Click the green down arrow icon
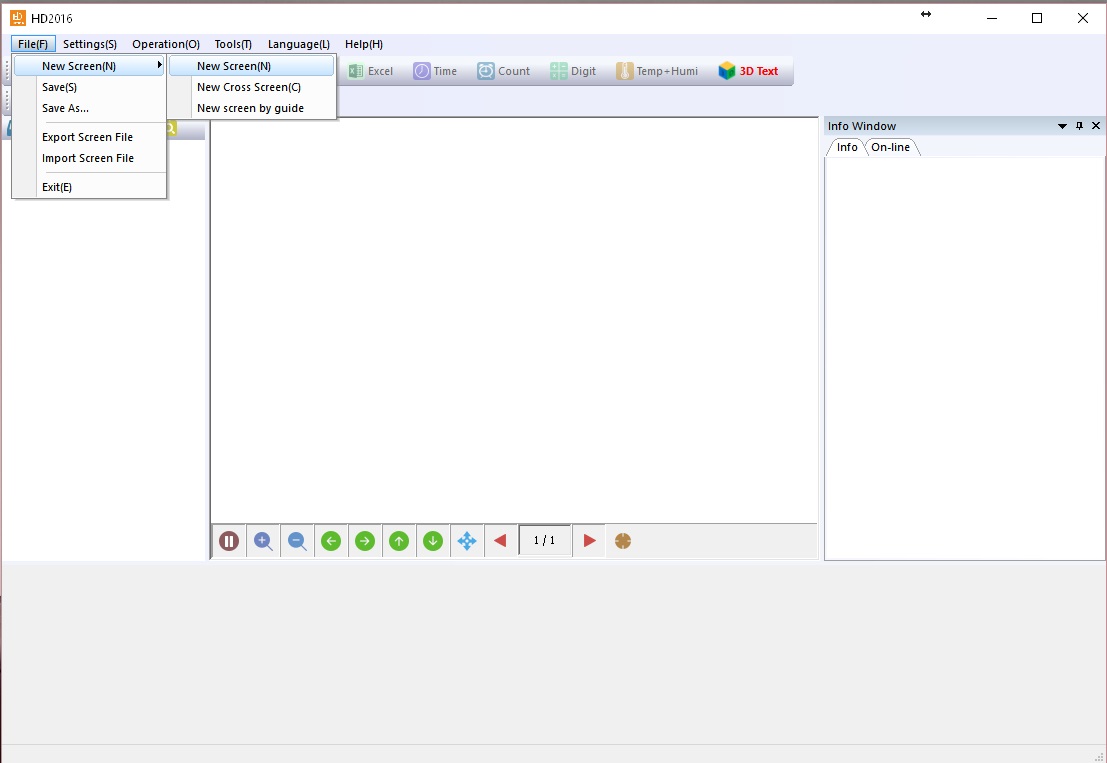The height and width of the screenshot is (763, 1107). click(433, 541)
